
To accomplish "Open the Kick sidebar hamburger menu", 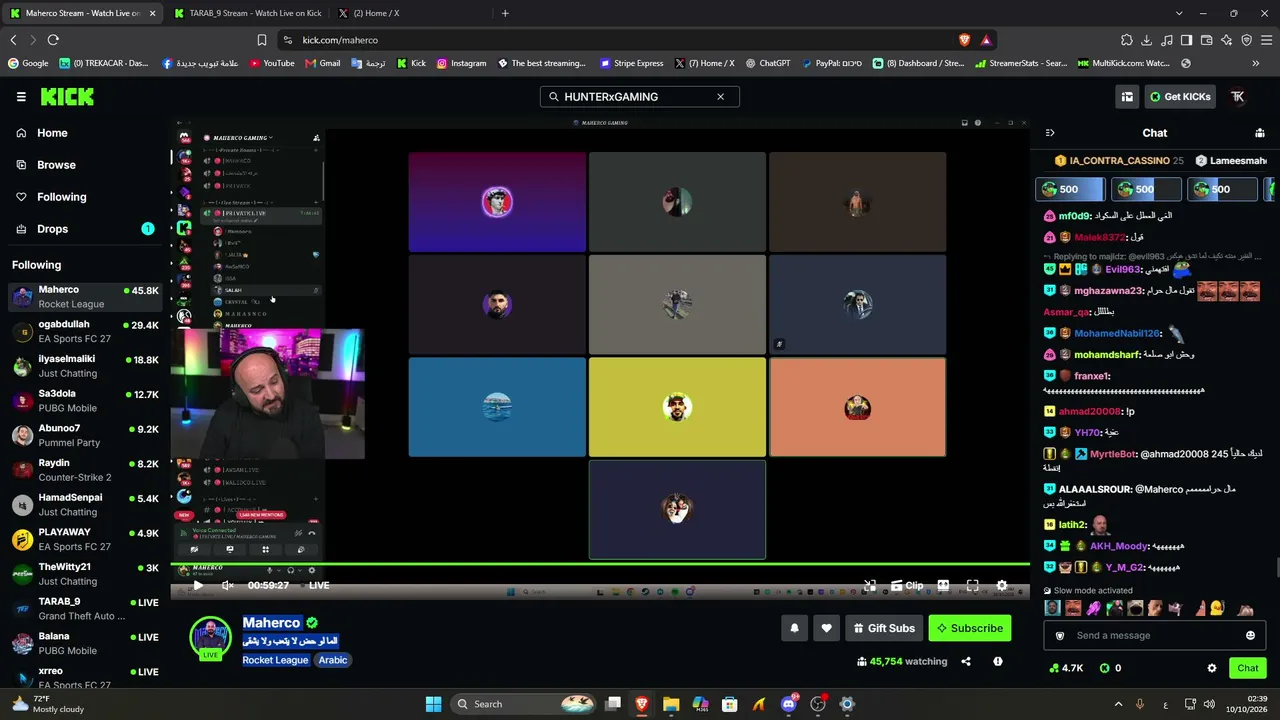I will (21, 97).
